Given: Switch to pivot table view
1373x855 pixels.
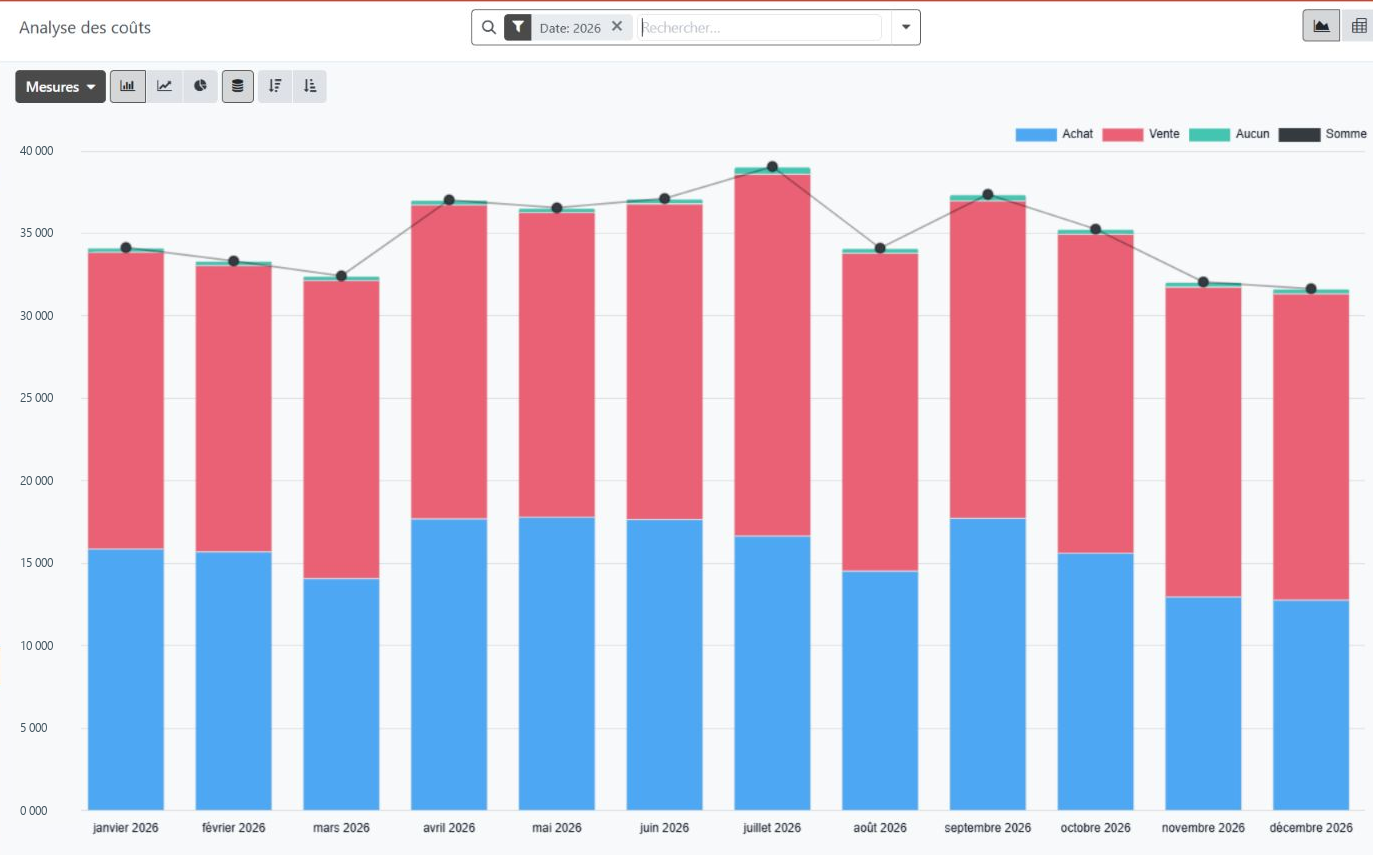Looking at the screenshot, I should (x=1358, y=26).
